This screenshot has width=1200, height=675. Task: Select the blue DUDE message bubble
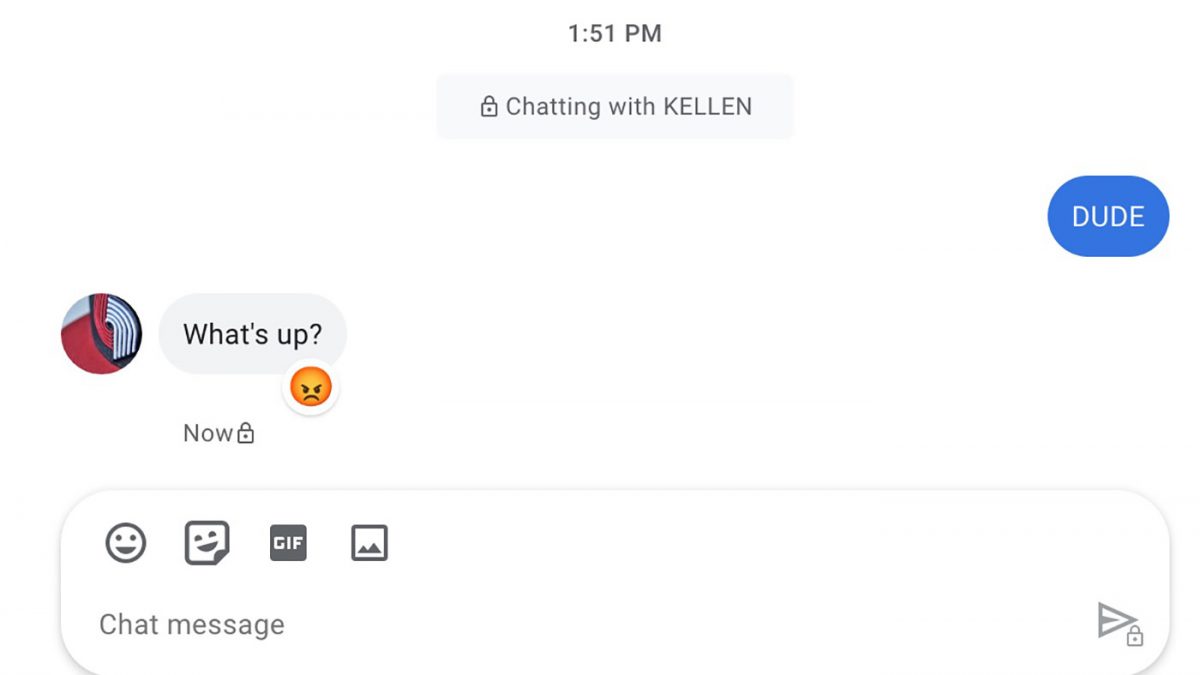point(1107,217)
